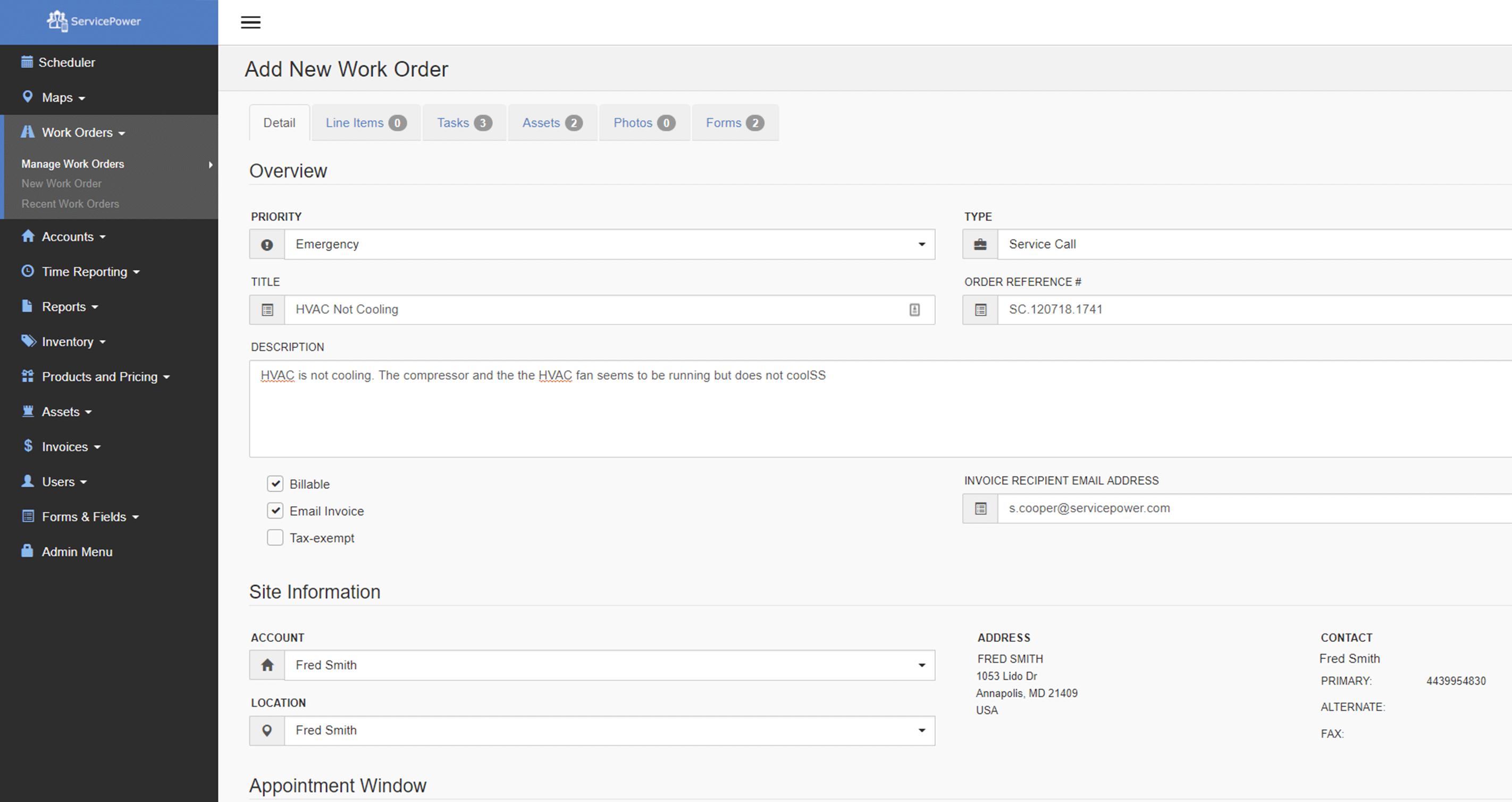Open Recent Work Orders link

70,204
